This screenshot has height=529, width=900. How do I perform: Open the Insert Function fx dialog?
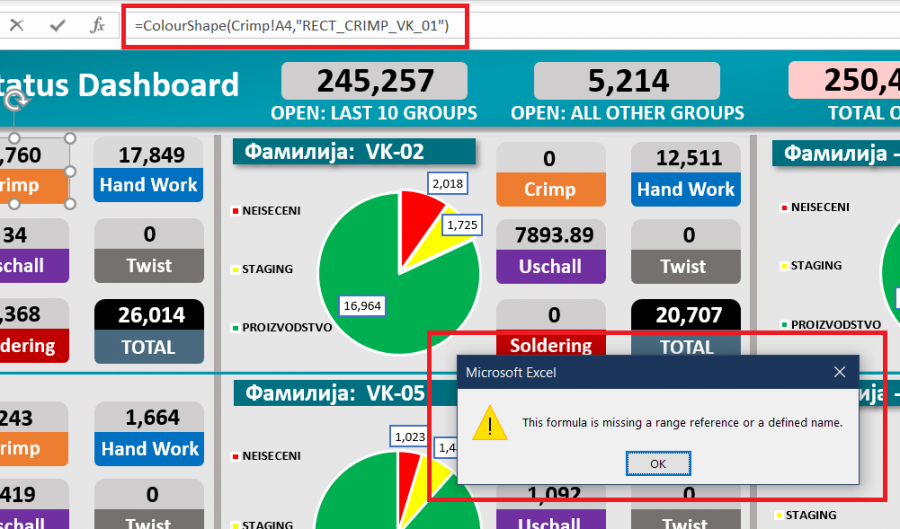click(98, 25)
